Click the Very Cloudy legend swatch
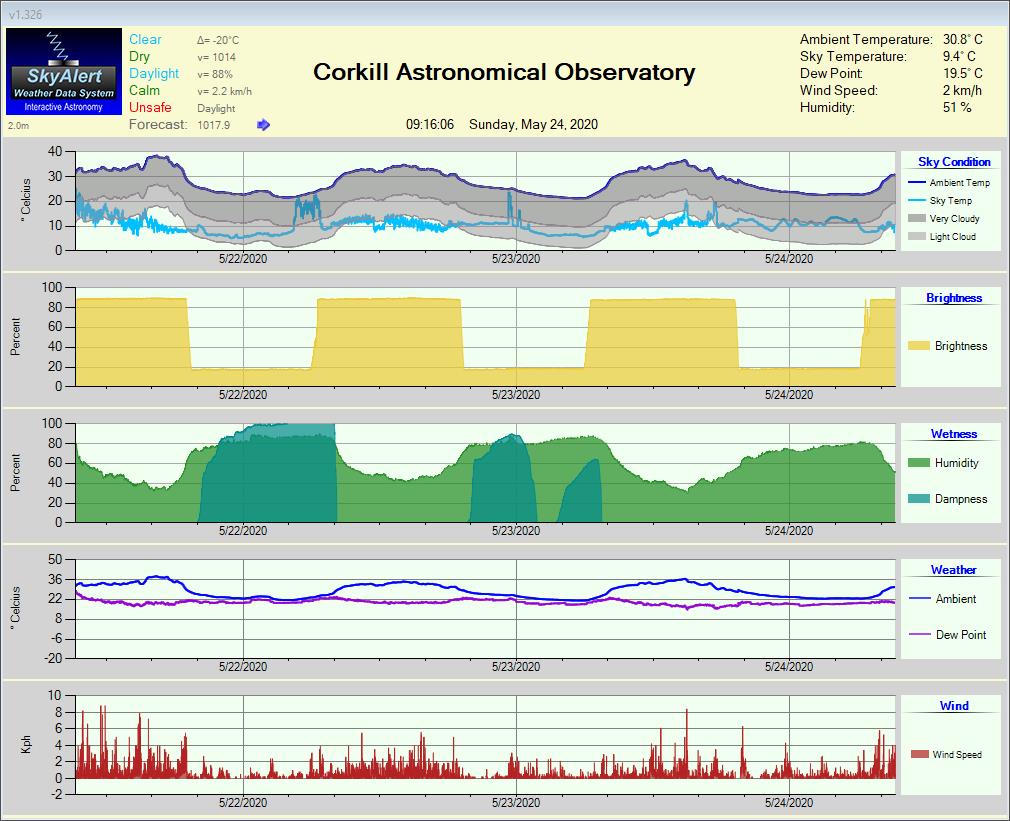The height and width of the screenshot is (821, 1010). tap(915, 219)
